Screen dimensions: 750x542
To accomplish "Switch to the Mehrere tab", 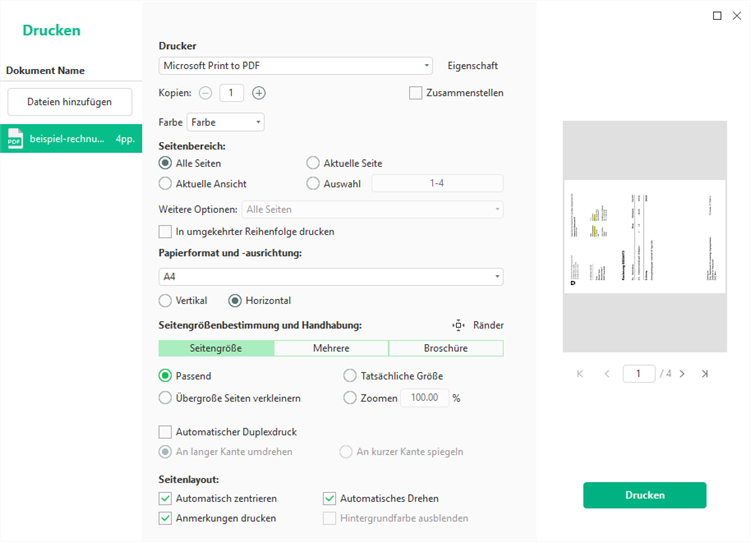I will 331,348.
